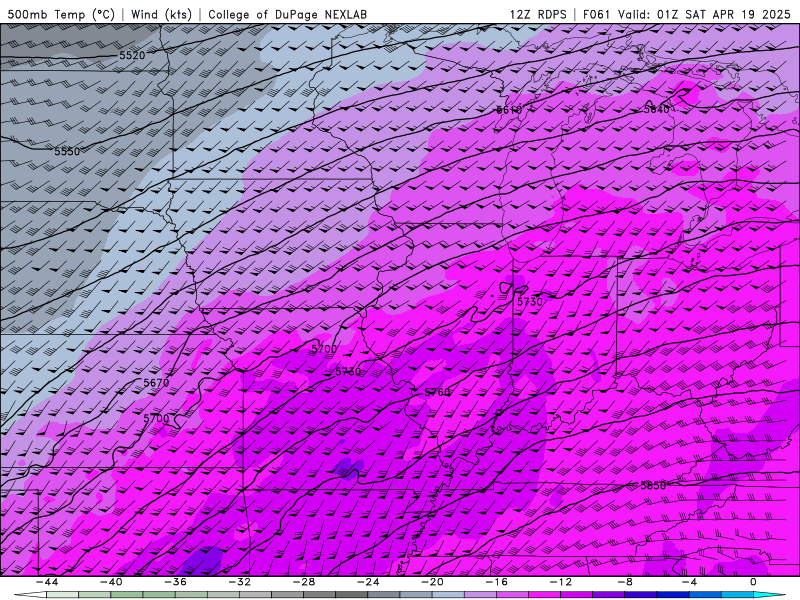This screenshot has height=600, width=800.
Task: Click the 5730 label beside the small closed contour
Action: [530, 302]
